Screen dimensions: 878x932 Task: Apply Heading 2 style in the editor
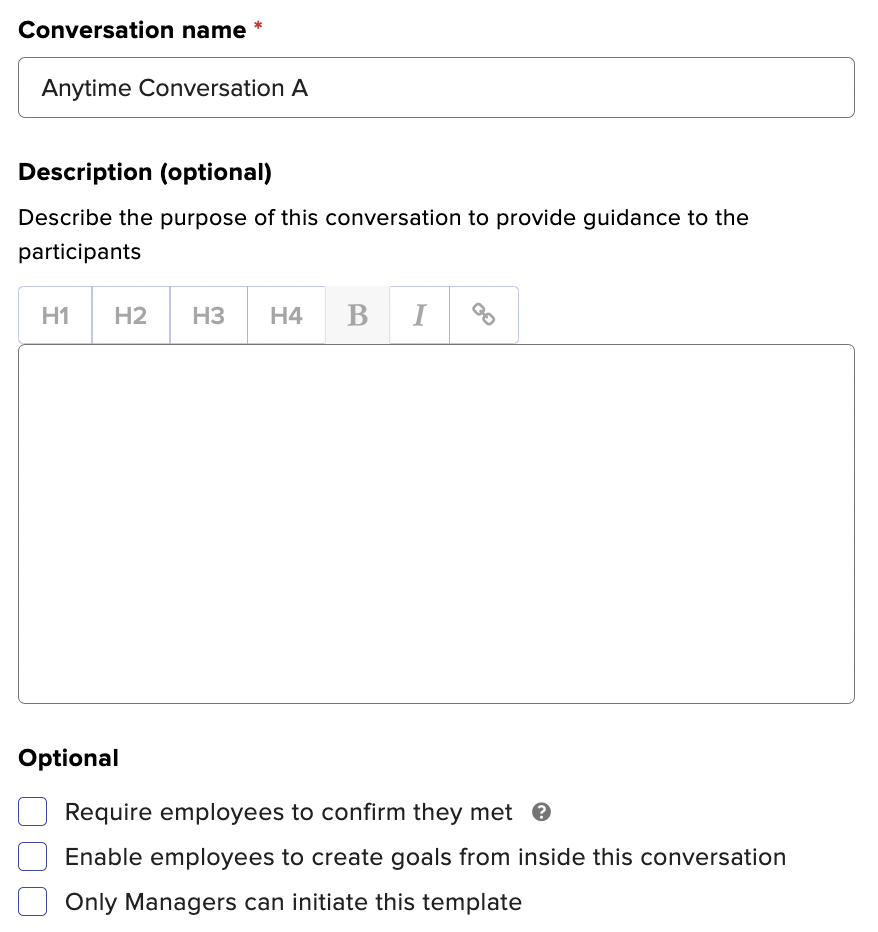tap(131, 314)
